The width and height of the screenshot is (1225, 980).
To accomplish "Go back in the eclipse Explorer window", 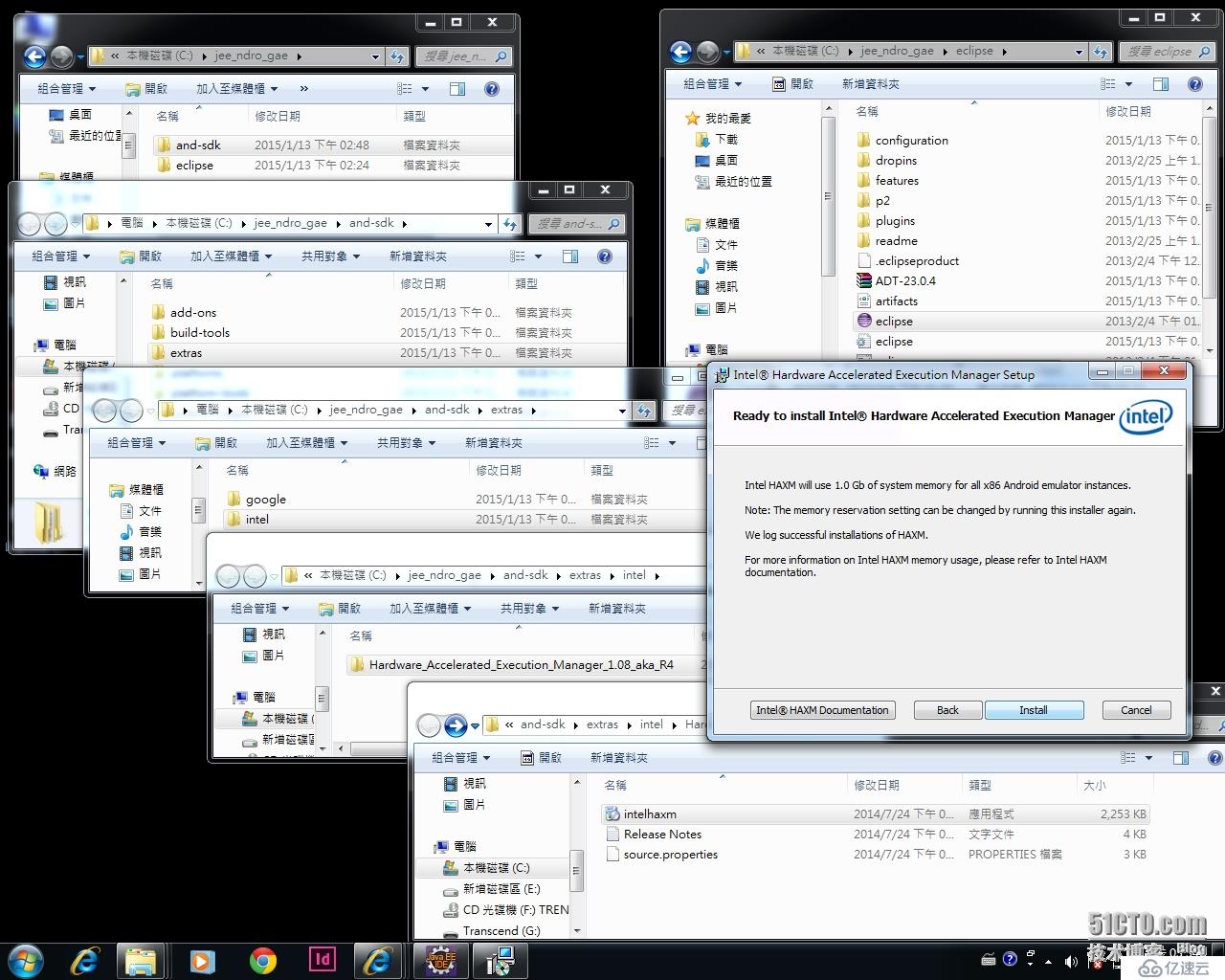I will pyautogui.click(x=680, y=52).
